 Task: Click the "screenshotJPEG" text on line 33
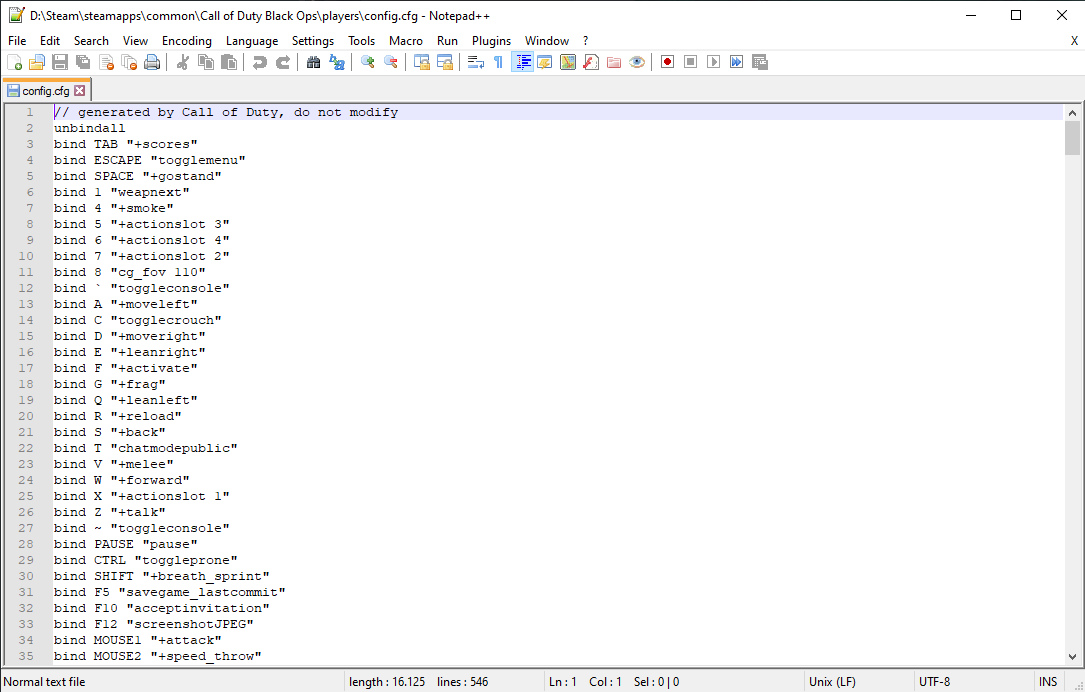[x=190, y=624]
